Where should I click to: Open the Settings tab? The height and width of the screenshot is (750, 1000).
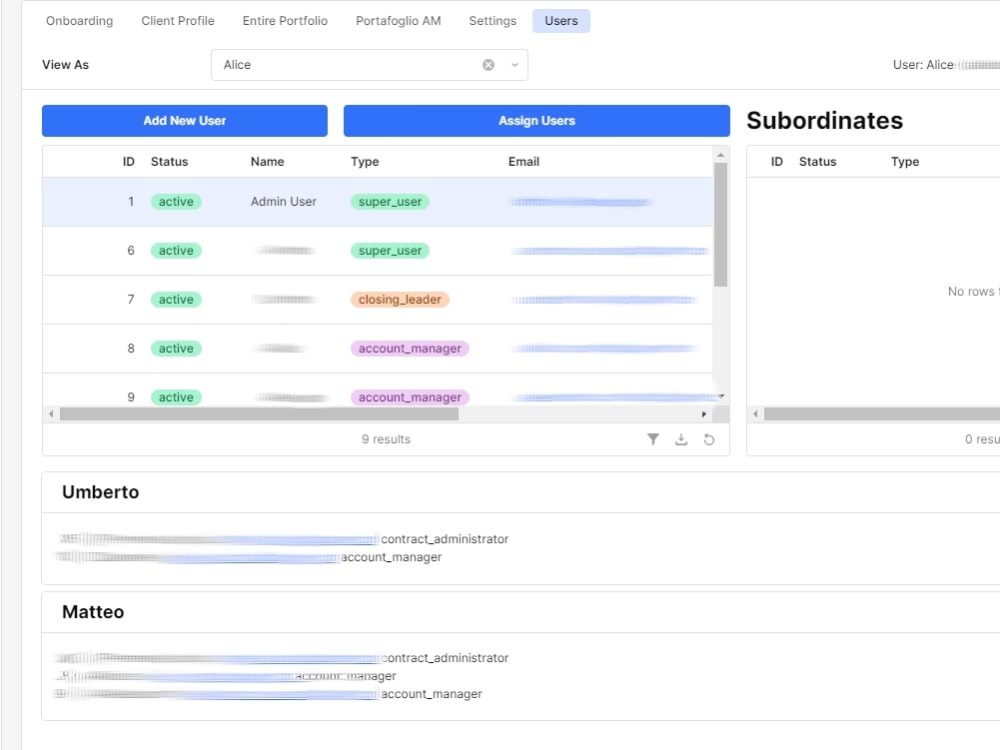[x=492, y=20]
